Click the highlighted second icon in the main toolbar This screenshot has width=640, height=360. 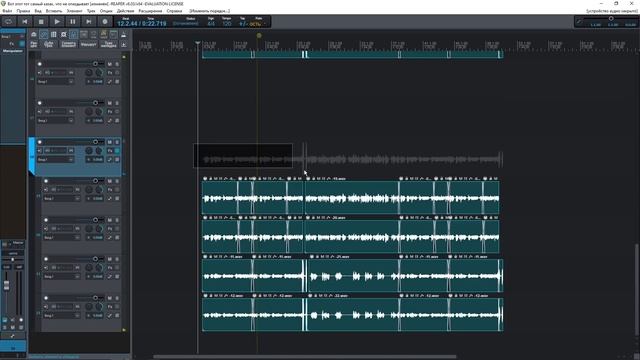[x=44, y=35]
